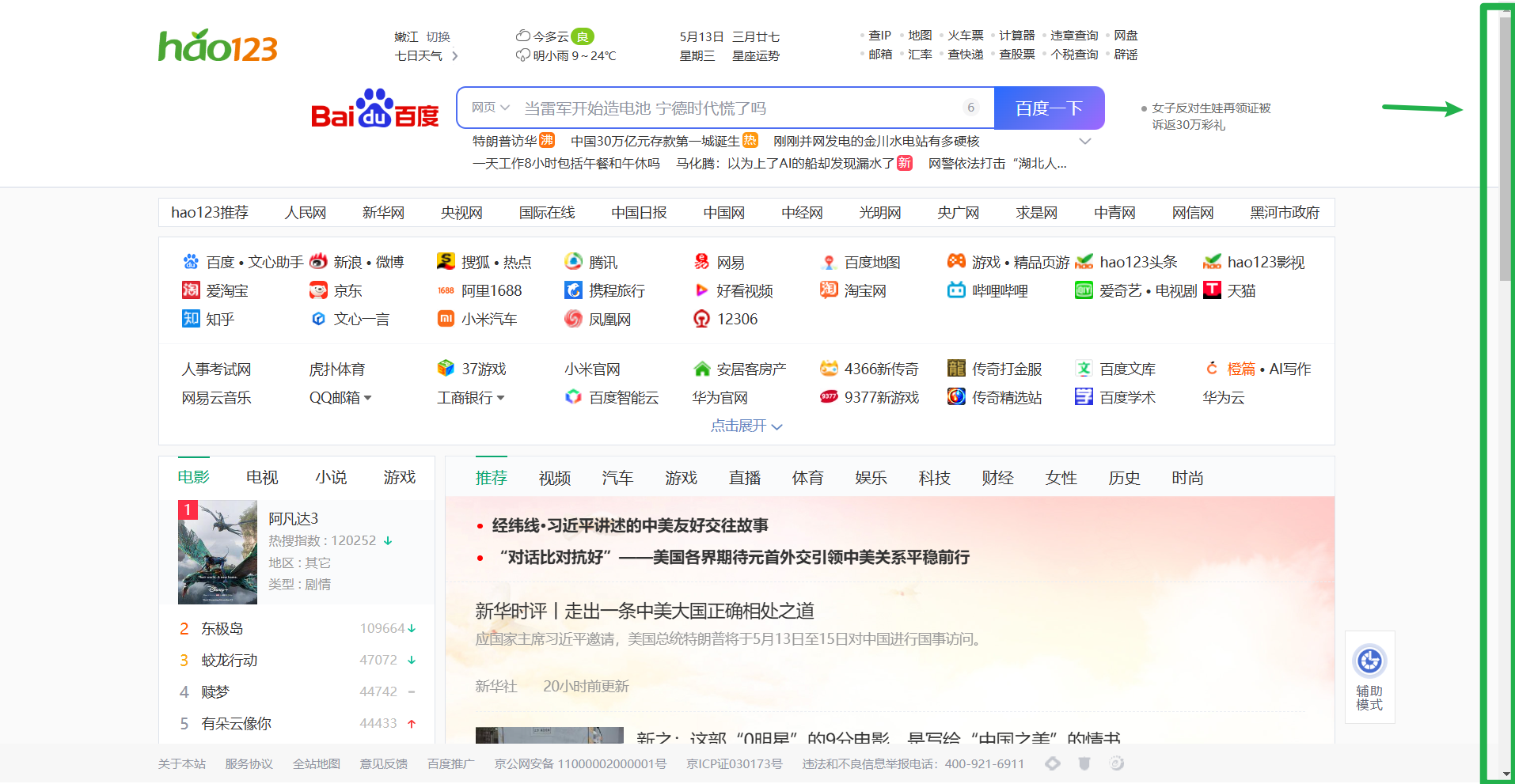Click the Baidu logo beside search box
This screenshot has width=1515, height=784.
[x=374, y=108]
